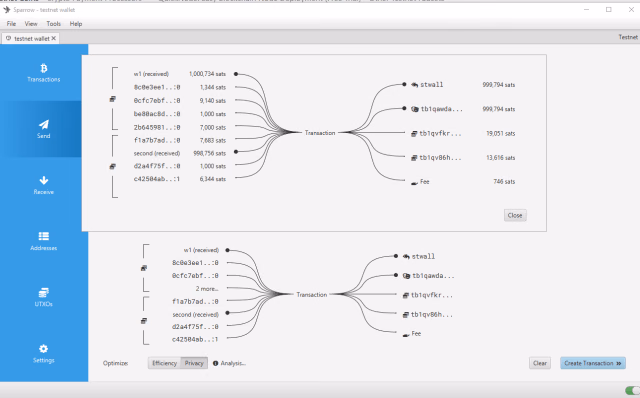Click the Transaction node in lower diagram
The width and height of the screenshot is (640, 398).
[x=311, y=294]
